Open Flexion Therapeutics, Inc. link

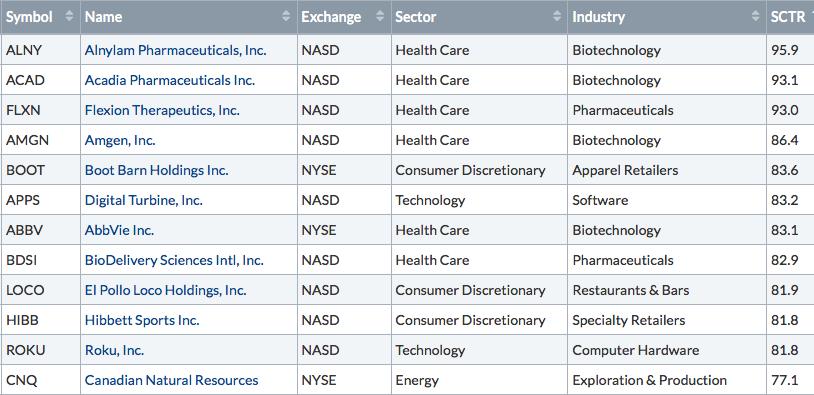click(x=162, y=111)
